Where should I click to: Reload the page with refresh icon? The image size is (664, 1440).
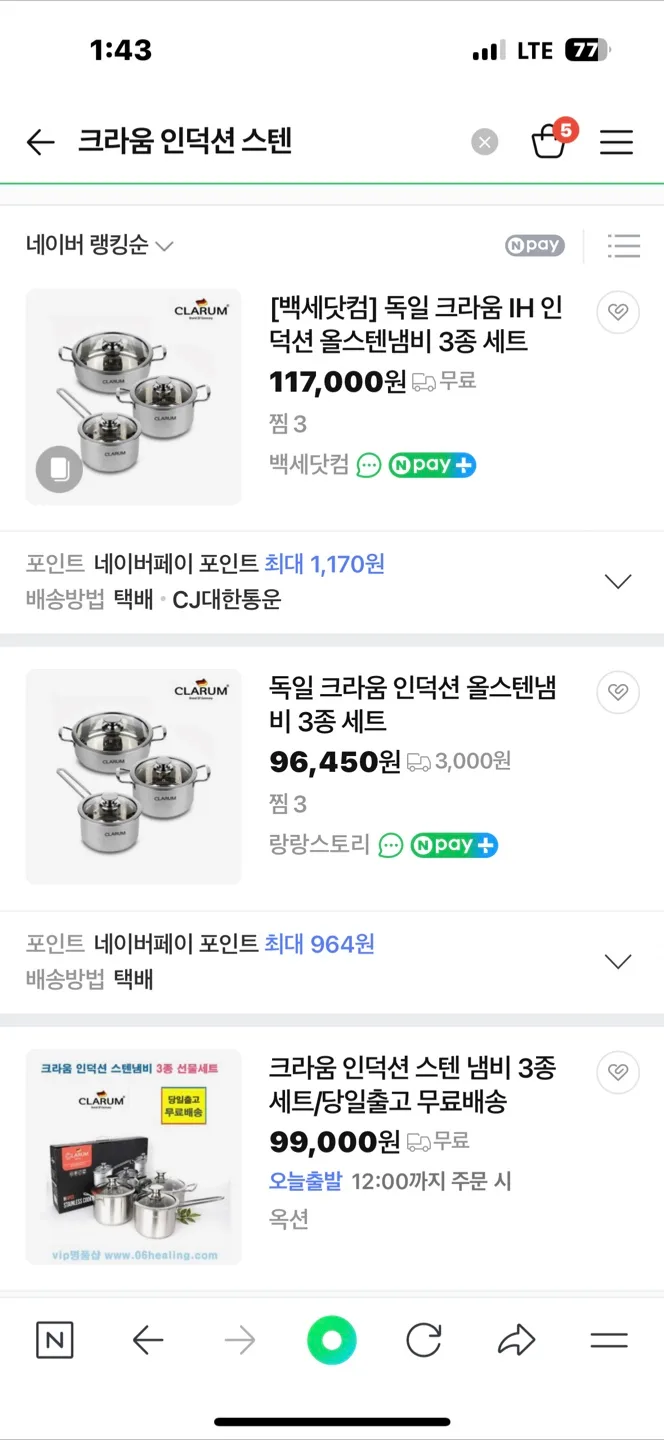(424, 1340)
